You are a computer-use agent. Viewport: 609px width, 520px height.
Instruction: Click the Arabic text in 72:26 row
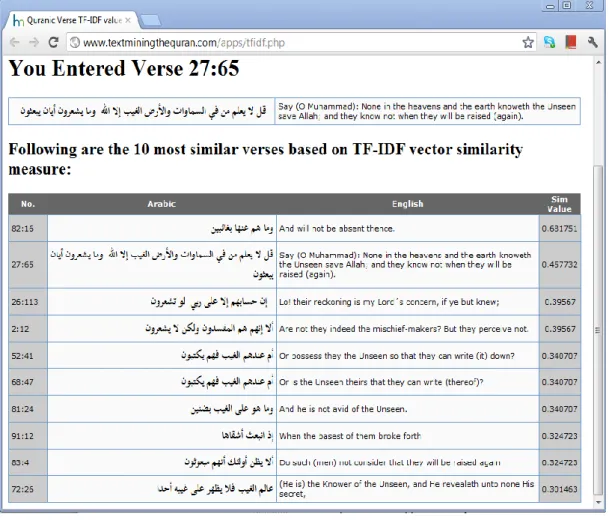point(216,491)
